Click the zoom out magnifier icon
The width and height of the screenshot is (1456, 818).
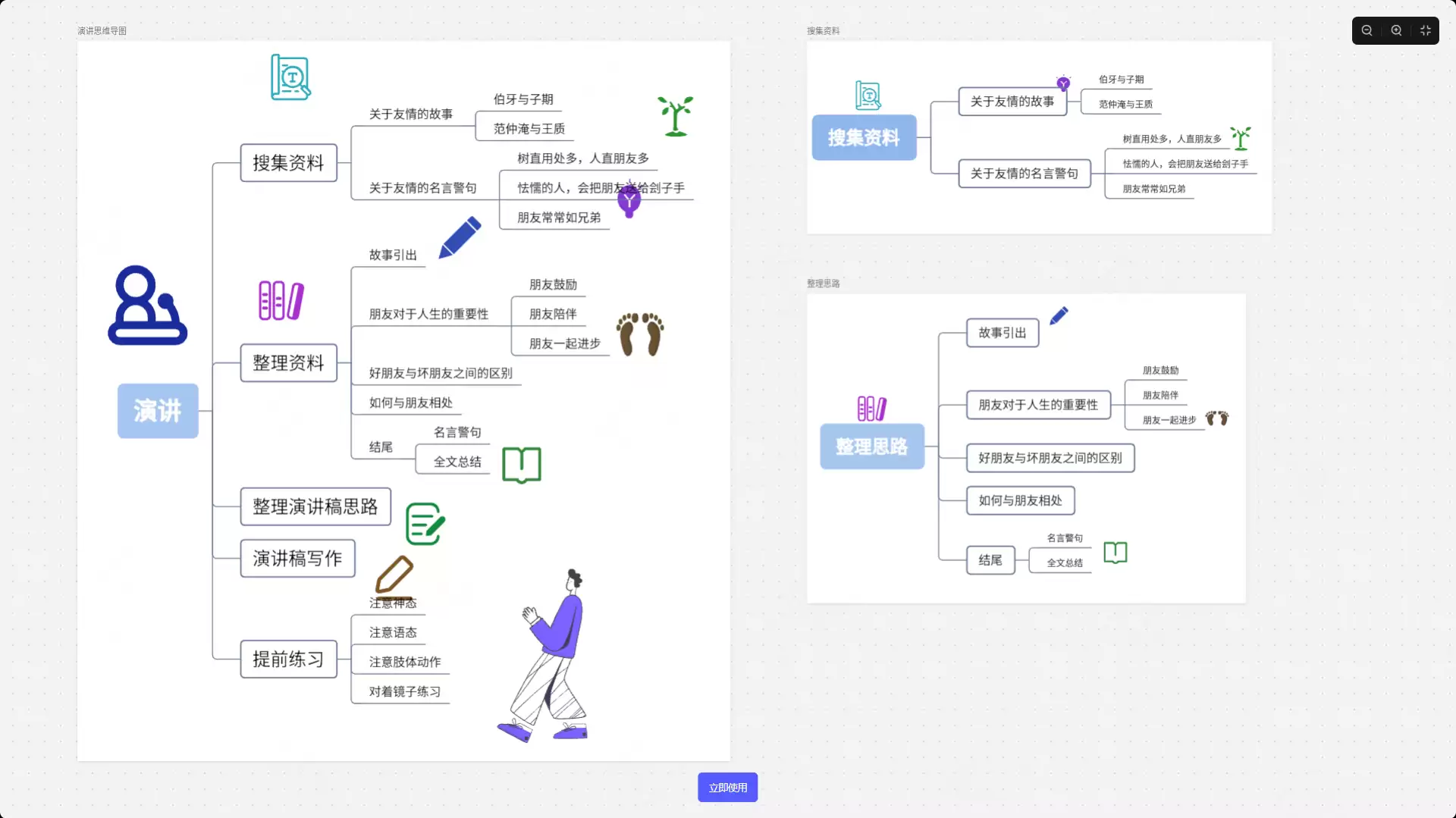(1367, 30)
